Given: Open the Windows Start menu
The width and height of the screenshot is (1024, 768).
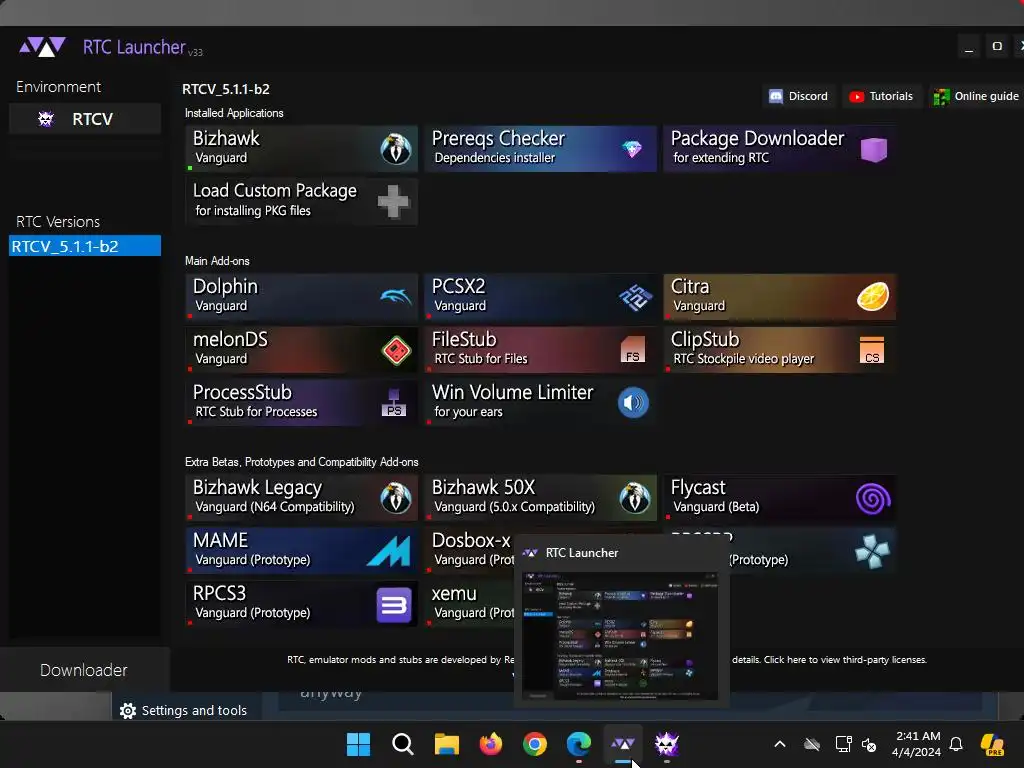Looking at the screenshot, I should coord(358,744).
